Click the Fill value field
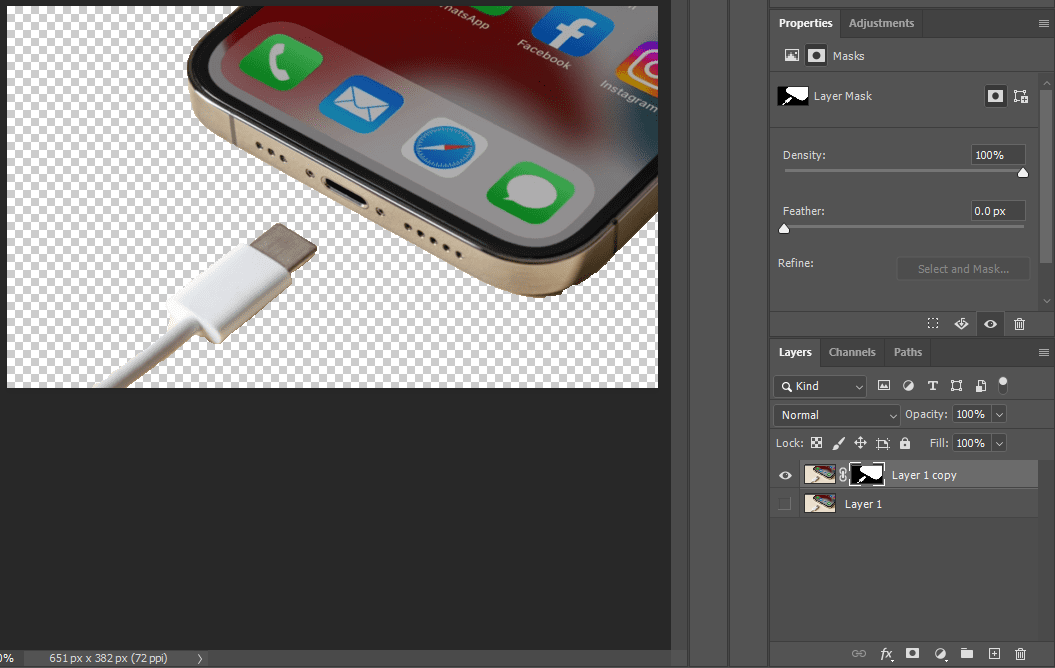This screenshot has height=668, width=1055. (972, 443)
